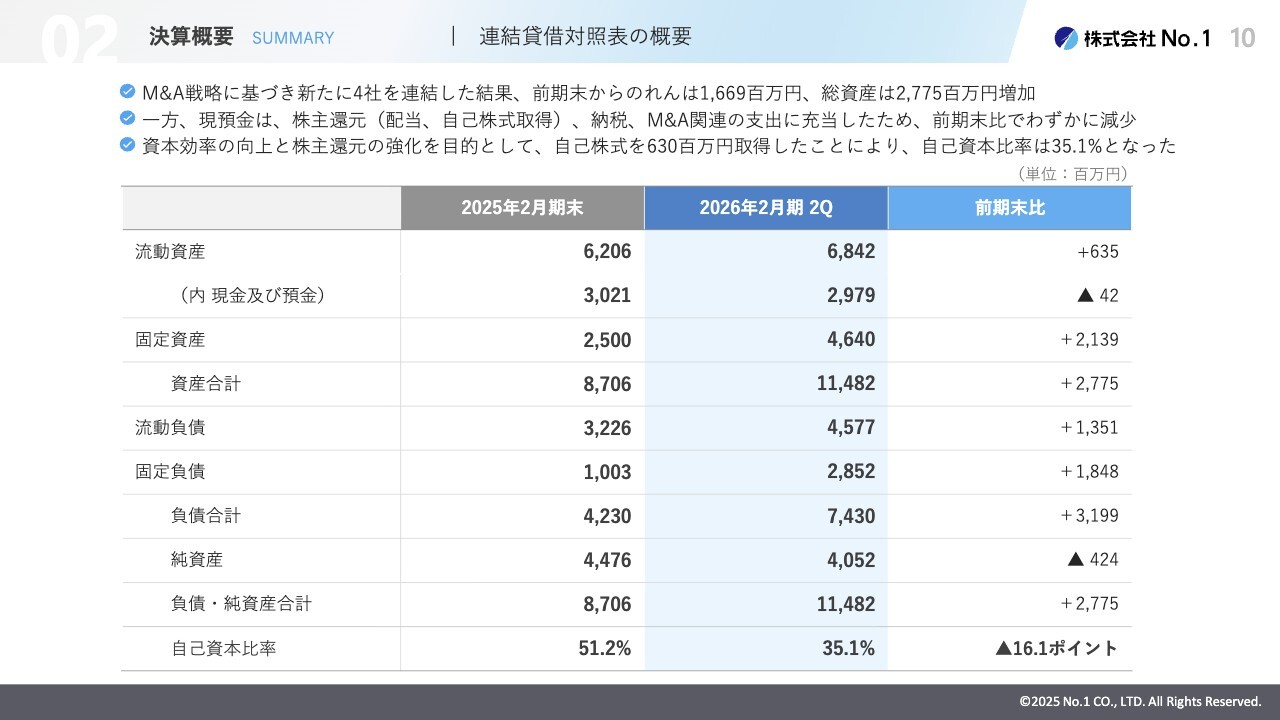Image resolution: width=1280 pixels, height=720 pixels.
Task: Click the copyright notice in the footer
Action: point(1140,702)
